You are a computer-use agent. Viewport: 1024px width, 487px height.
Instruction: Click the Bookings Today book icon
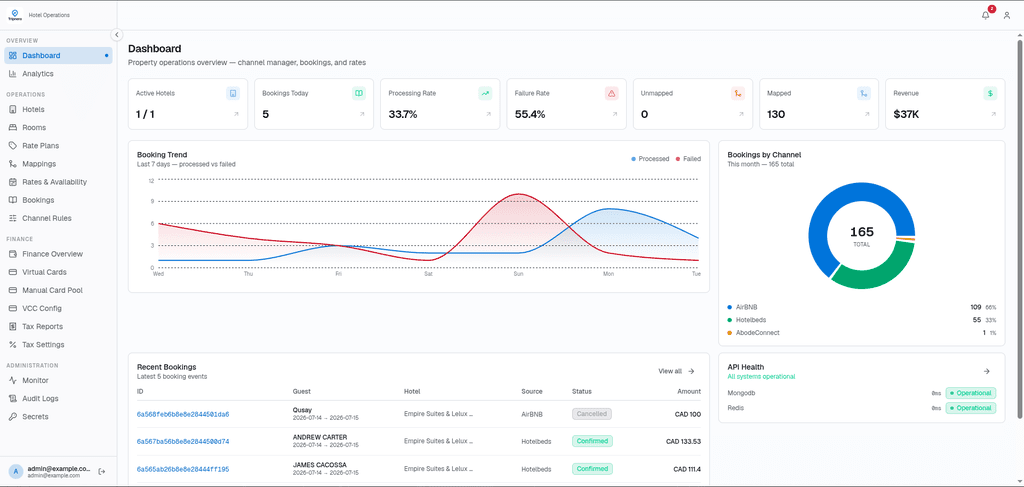359,93
